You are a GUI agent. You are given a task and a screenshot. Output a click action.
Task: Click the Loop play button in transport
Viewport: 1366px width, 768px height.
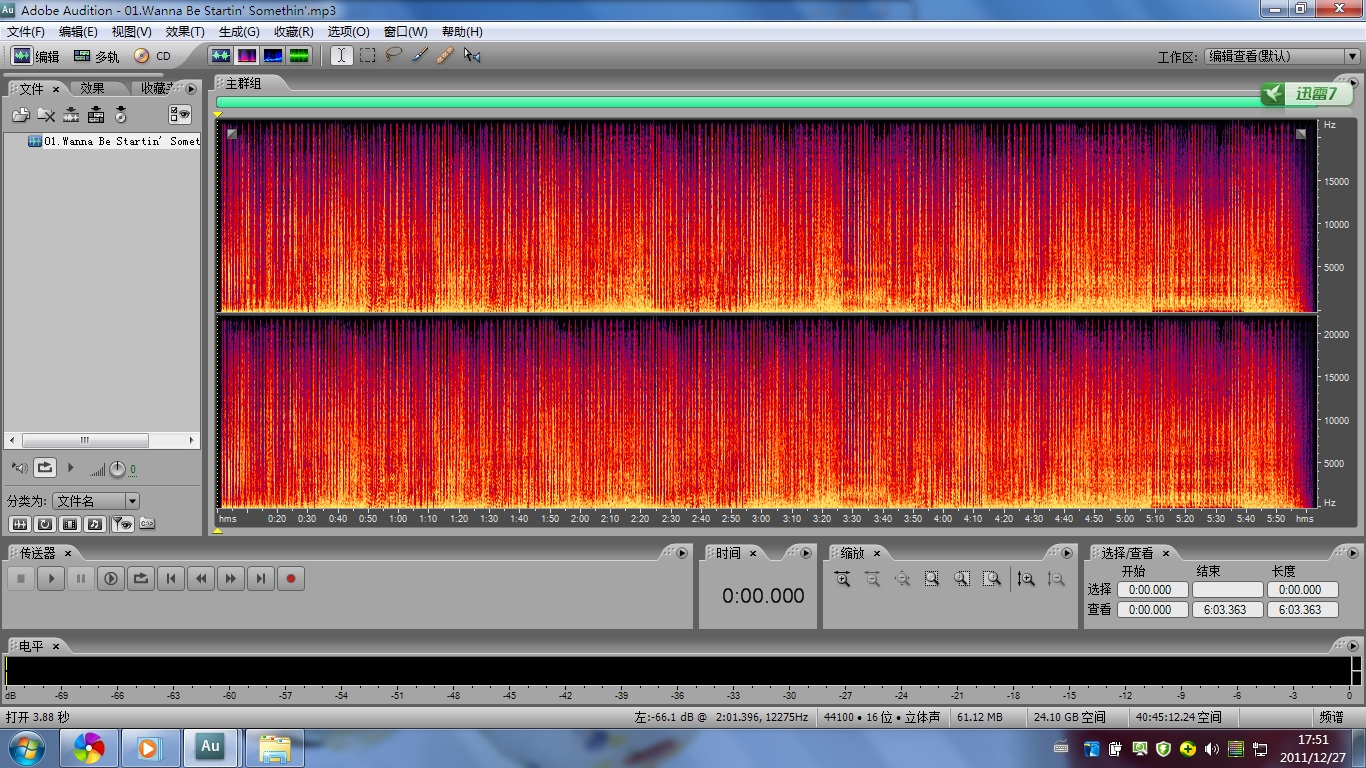pos(141,578)
